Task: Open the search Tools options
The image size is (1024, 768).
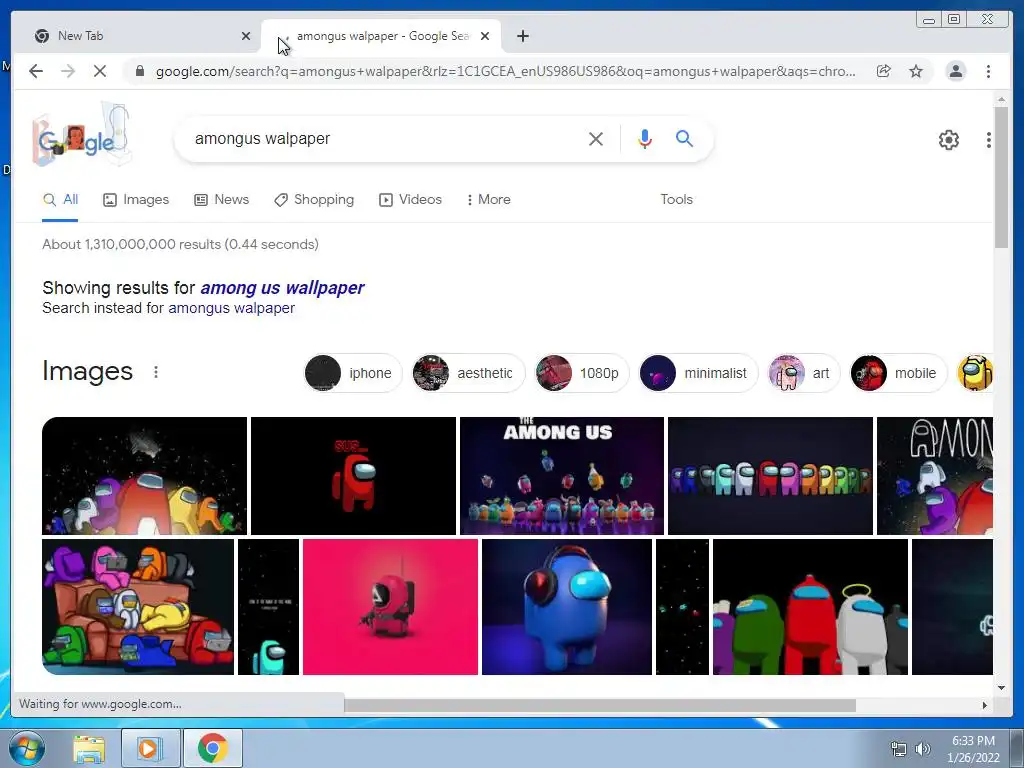Action: 676,200
